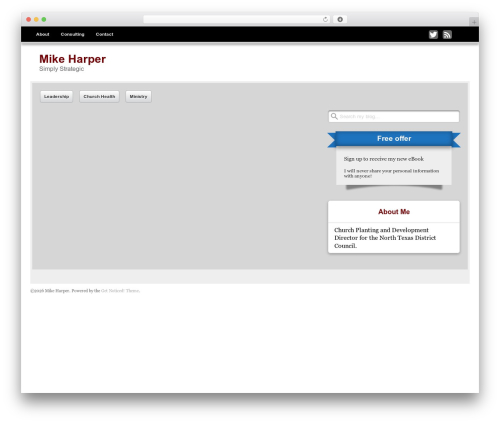
Task: Click the Simply Strategic tagline
Action: click(61, 69)
